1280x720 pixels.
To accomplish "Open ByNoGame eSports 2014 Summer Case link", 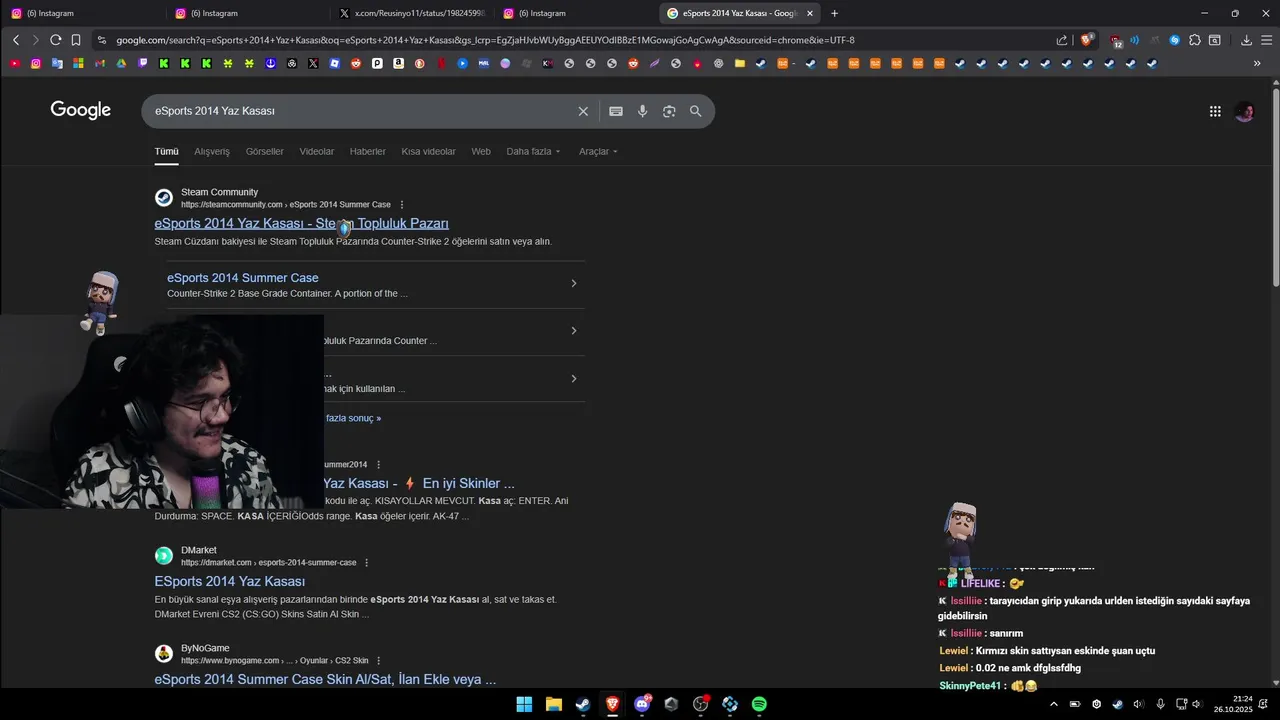I will 325,679.
